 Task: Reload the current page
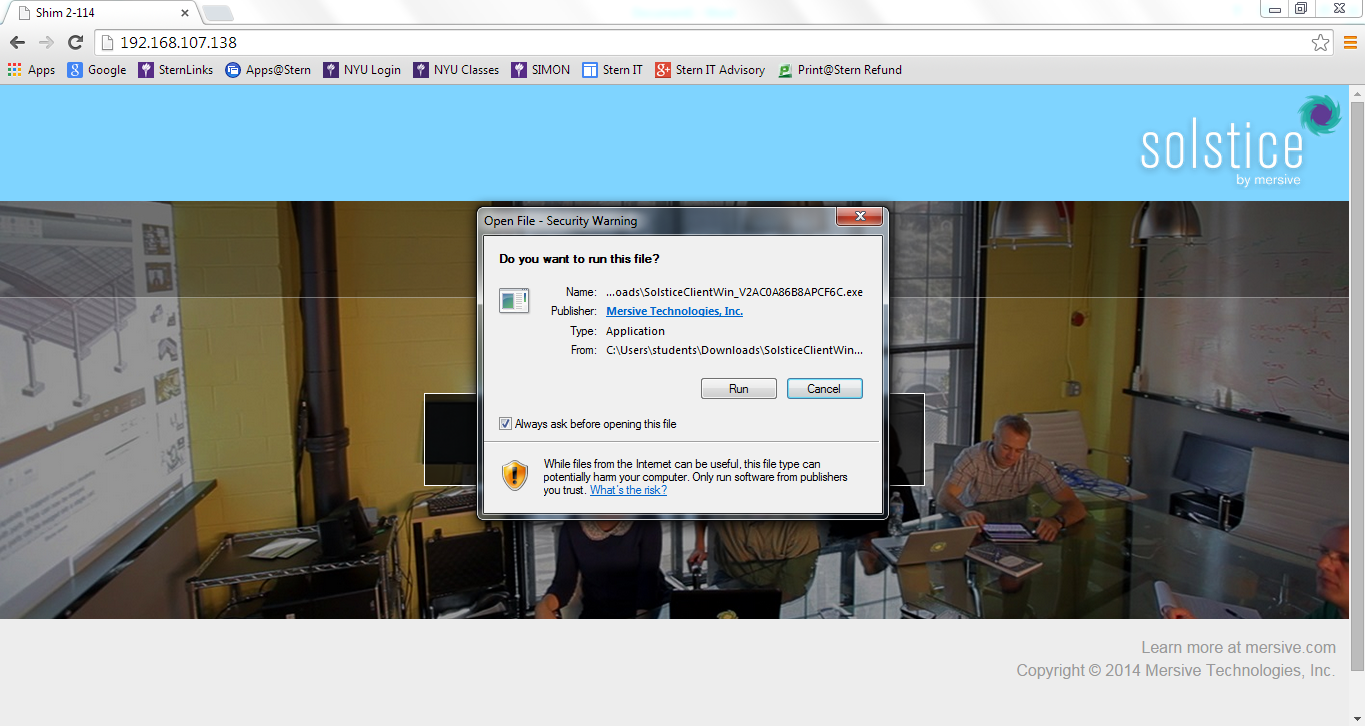(75, 42)
